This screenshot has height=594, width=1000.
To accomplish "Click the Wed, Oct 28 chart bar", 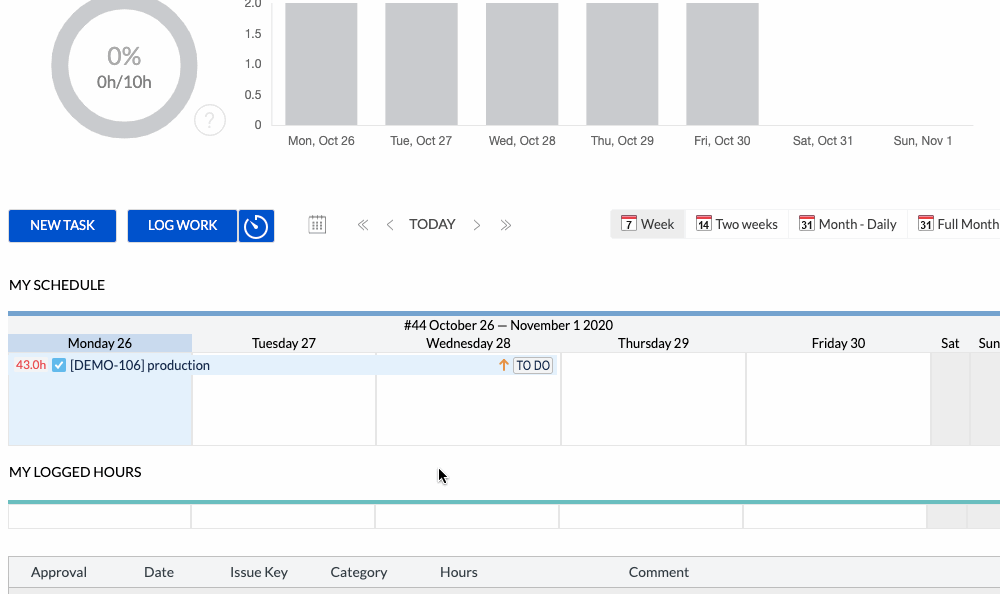I will pos(522,64).
